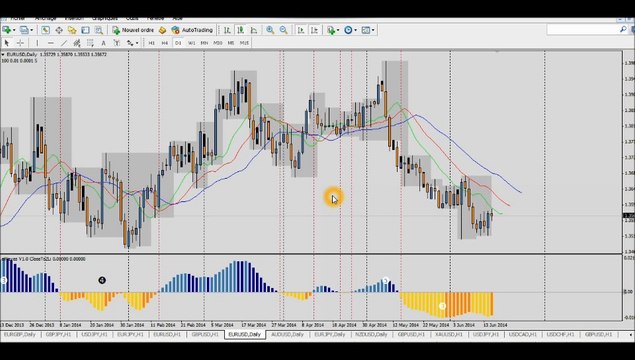The image size is (635, 360).
Task: Open the EURGBP,Daily chart tab
Action: (20, 335)
